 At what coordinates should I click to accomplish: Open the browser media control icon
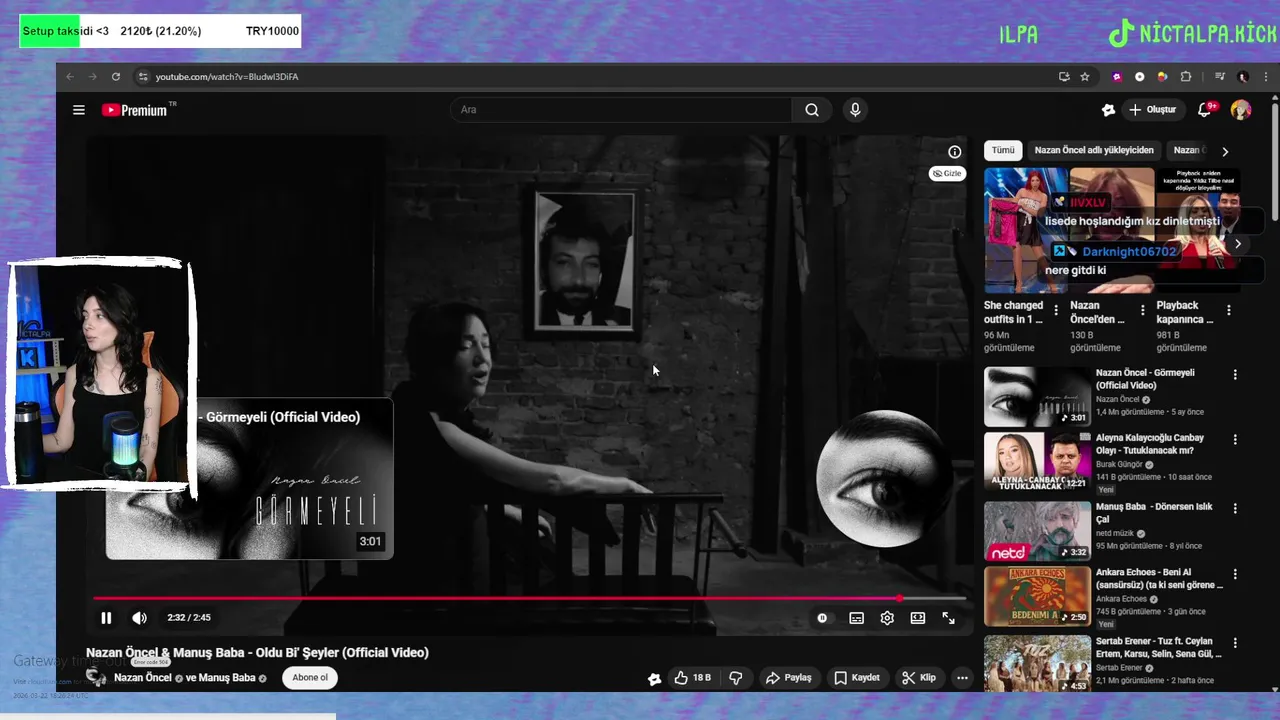[1220, 77]
